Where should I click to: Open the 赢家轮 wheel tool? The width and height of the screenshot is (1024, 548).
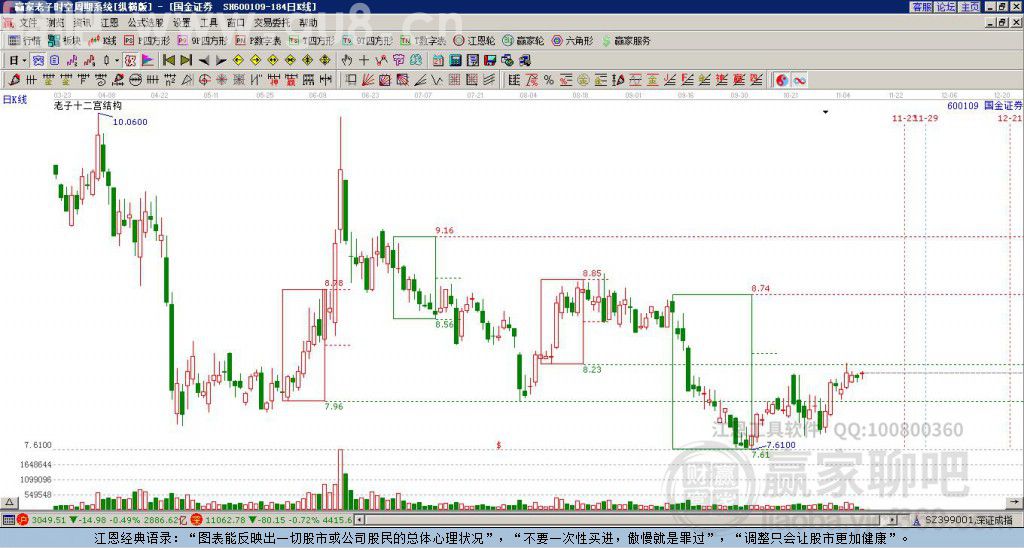click(523, 40)
